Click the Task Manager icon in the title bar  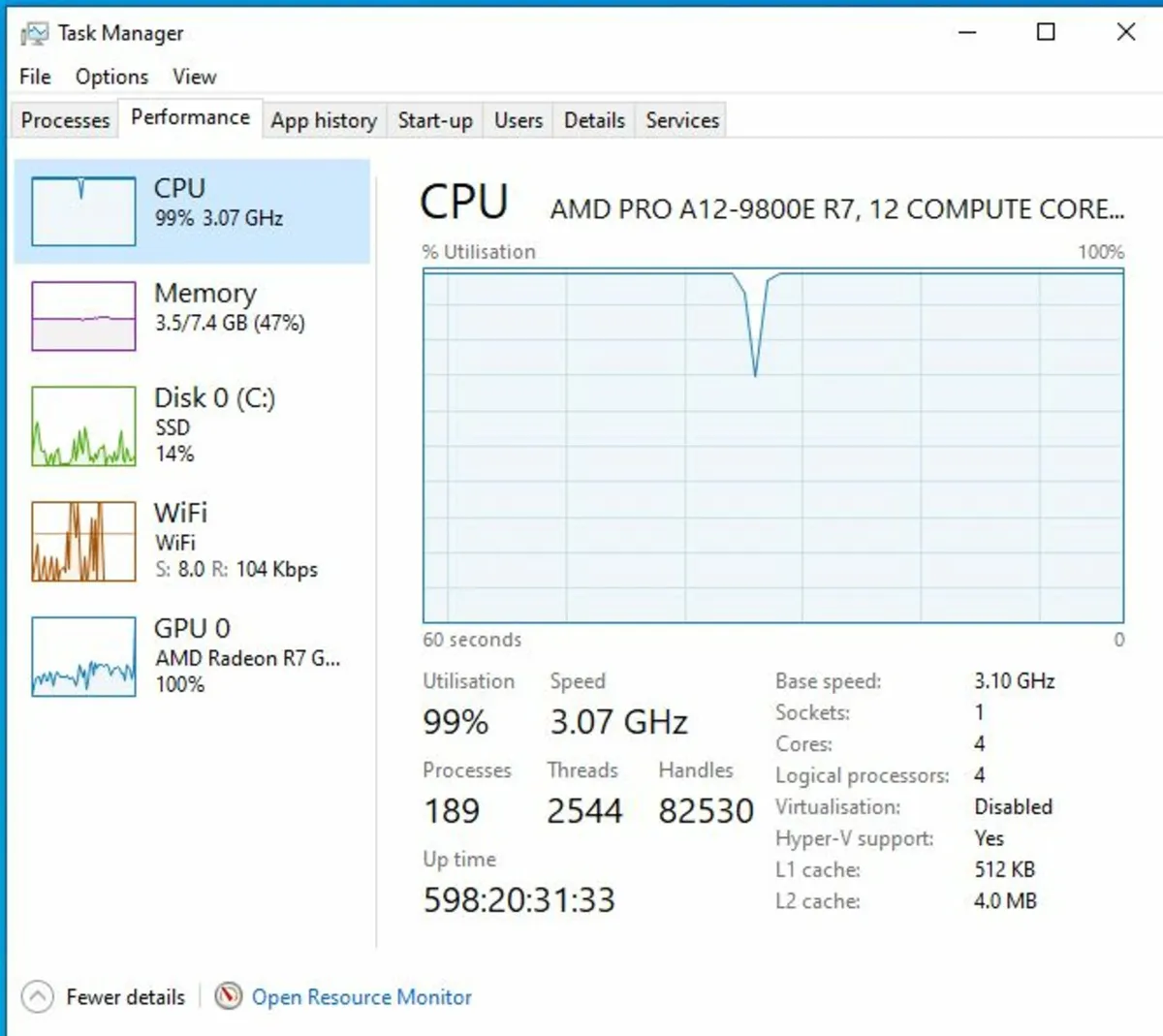coord(35,32)
